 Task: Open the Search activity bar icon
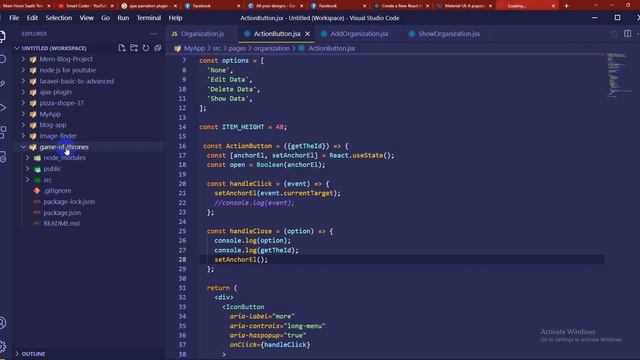(x=2, y=59)
